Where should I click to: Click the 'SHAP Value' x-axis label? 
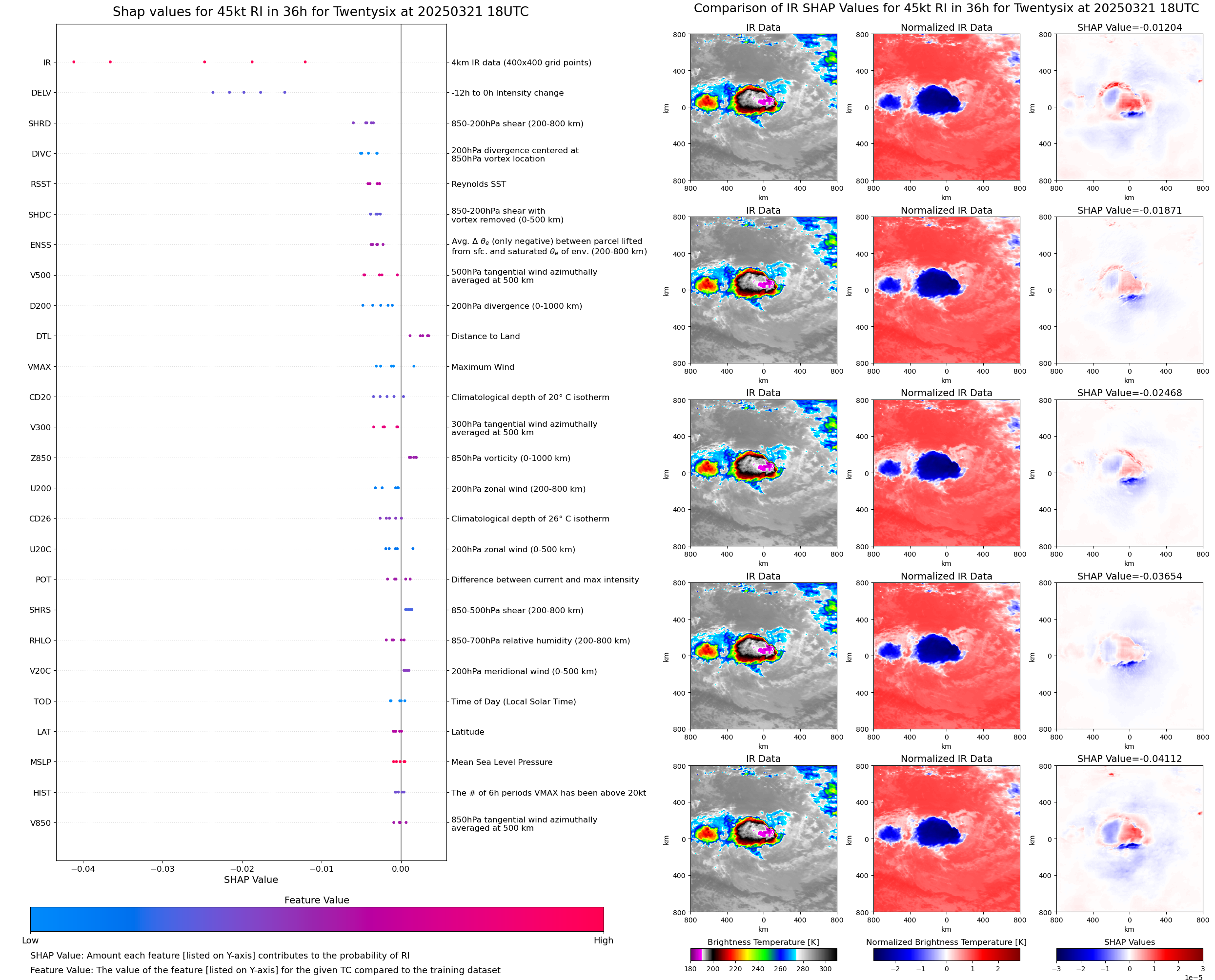click(251, 880)
